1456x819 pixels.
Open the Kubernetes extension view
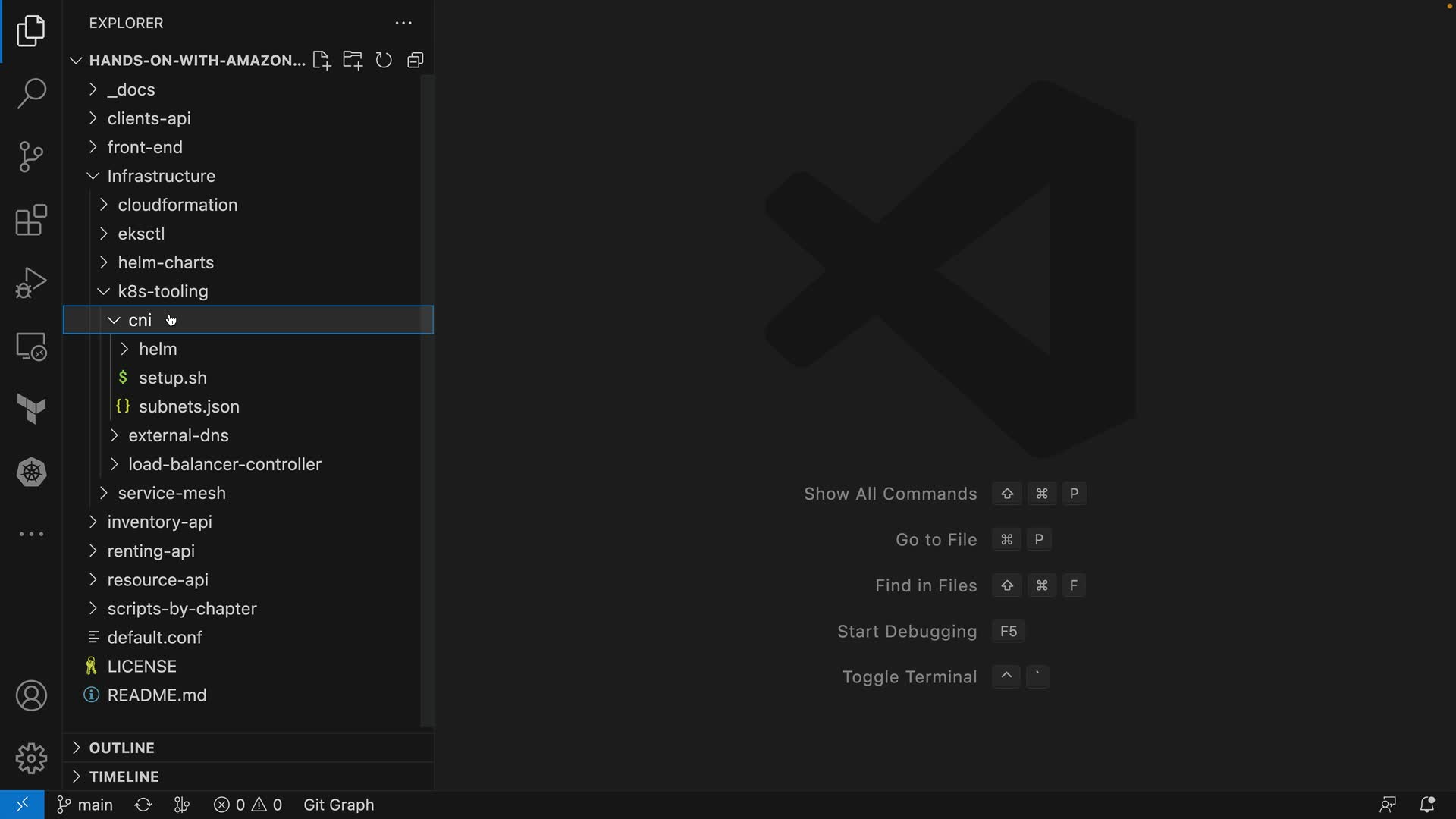pyautogui.click(x=31, y=472)
